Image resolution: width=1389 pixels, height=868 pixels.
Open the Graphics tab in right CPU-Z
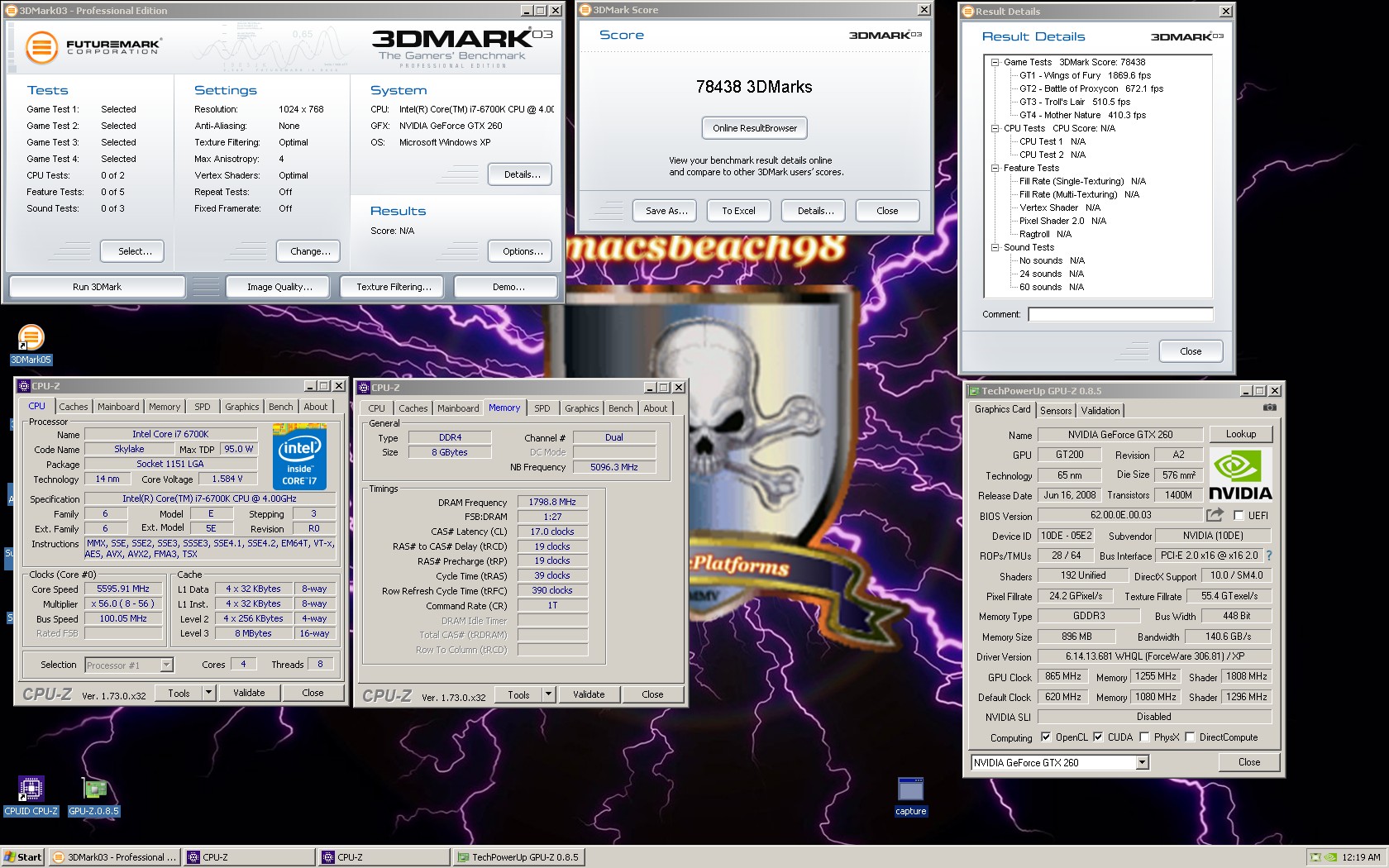click(x=581, y=408)
